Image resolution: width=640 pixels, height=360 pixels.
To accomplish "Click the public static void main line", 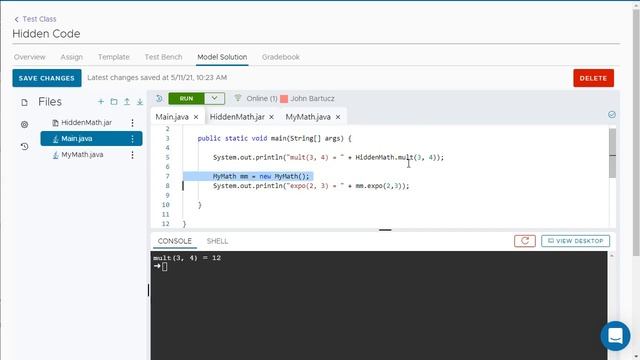I will [x=274, y=138].
